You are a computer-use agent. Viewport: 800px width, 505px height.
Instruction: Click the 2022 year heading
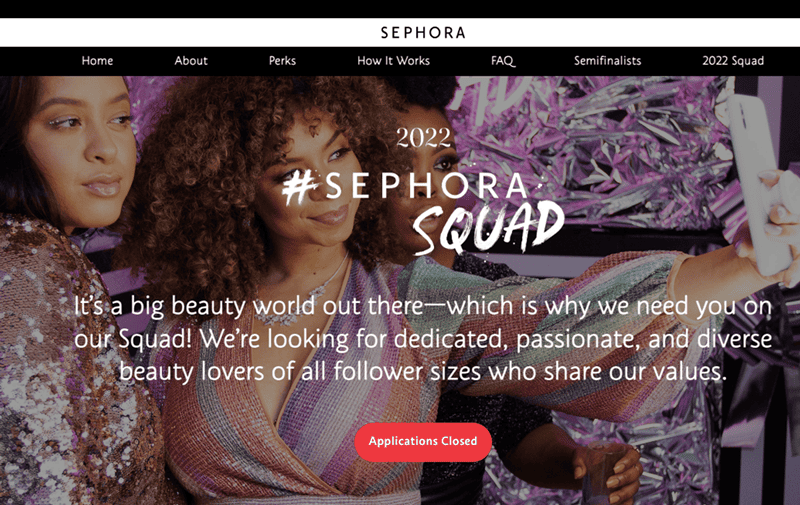[423, 137]
